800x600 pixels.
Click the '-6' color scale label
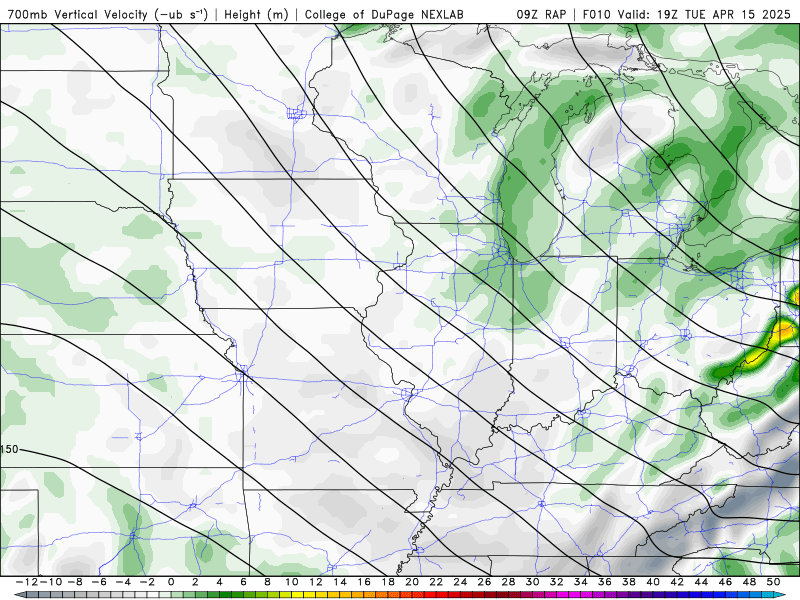pos(99,582)
